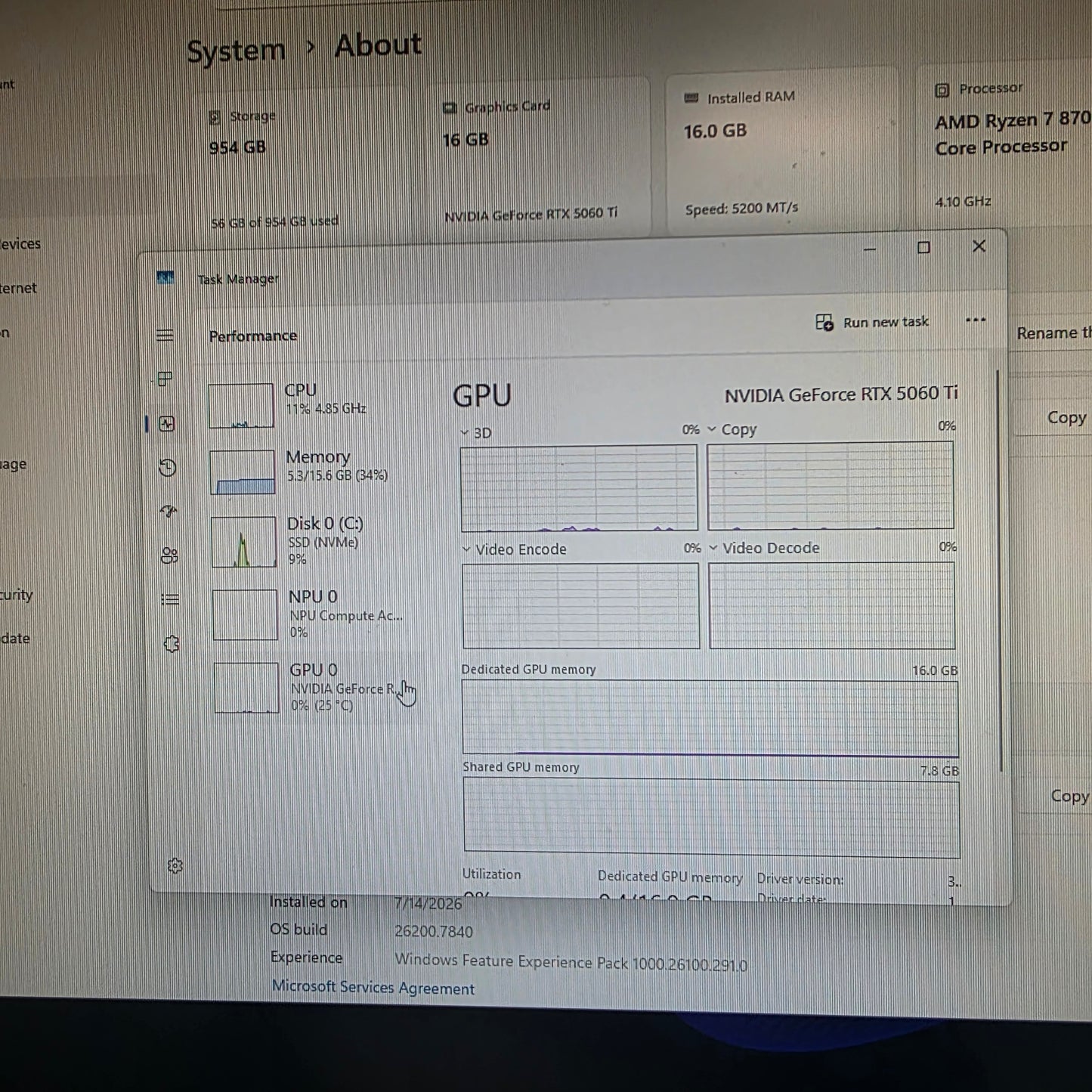The height and width of the screenshot is (1092, 1092).
Task: Select Performance page icon in sidebar
Action: coord(167,424)
